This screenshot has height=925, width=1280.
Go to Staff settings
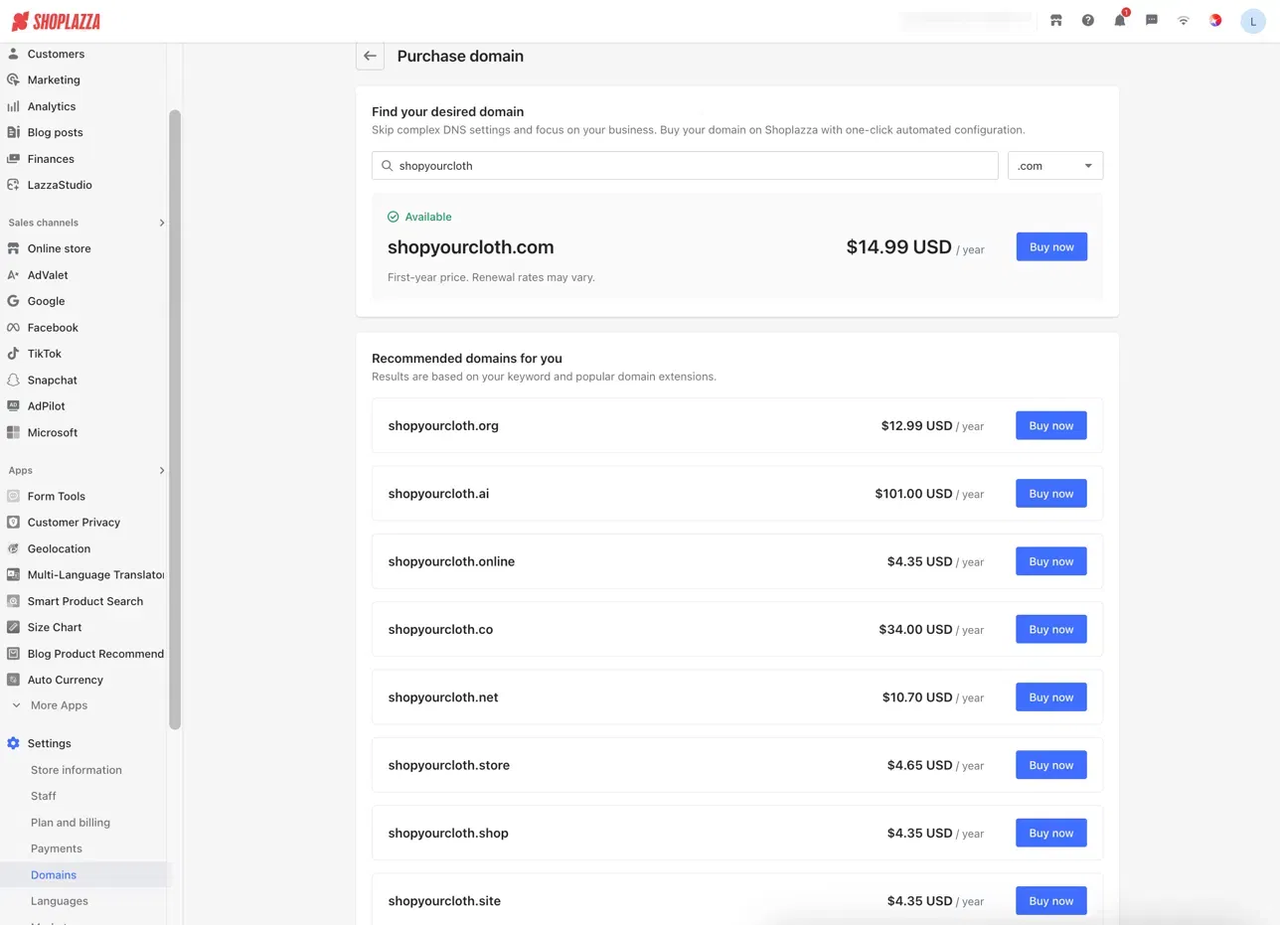tap(43, 796)
